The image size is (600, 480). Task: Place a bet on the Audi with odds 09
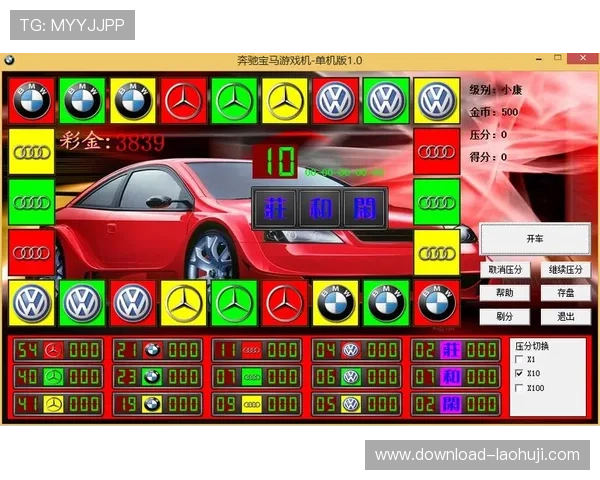[252, 405]
